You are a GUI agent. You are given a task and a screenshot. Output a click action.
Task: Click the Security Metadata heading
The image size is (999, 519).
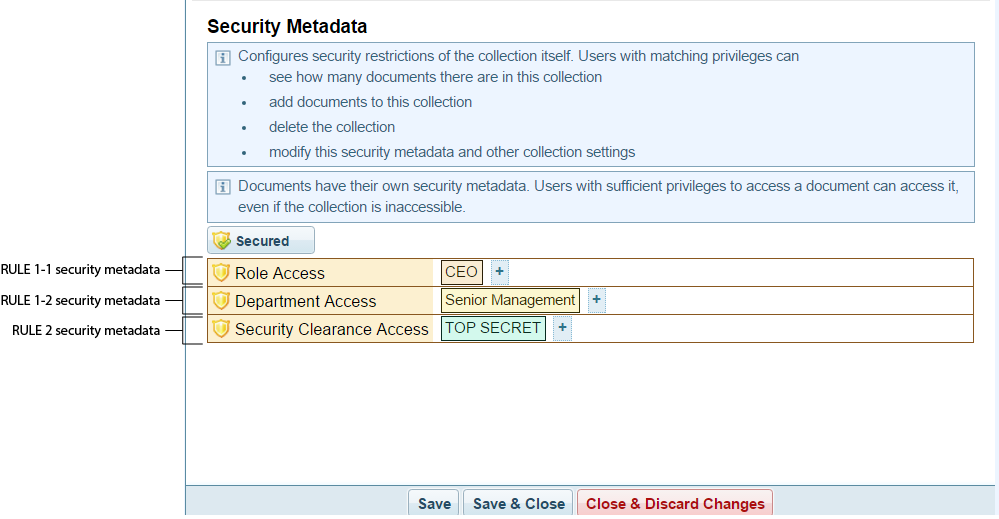pyautogui.click(x=287, y=26)
